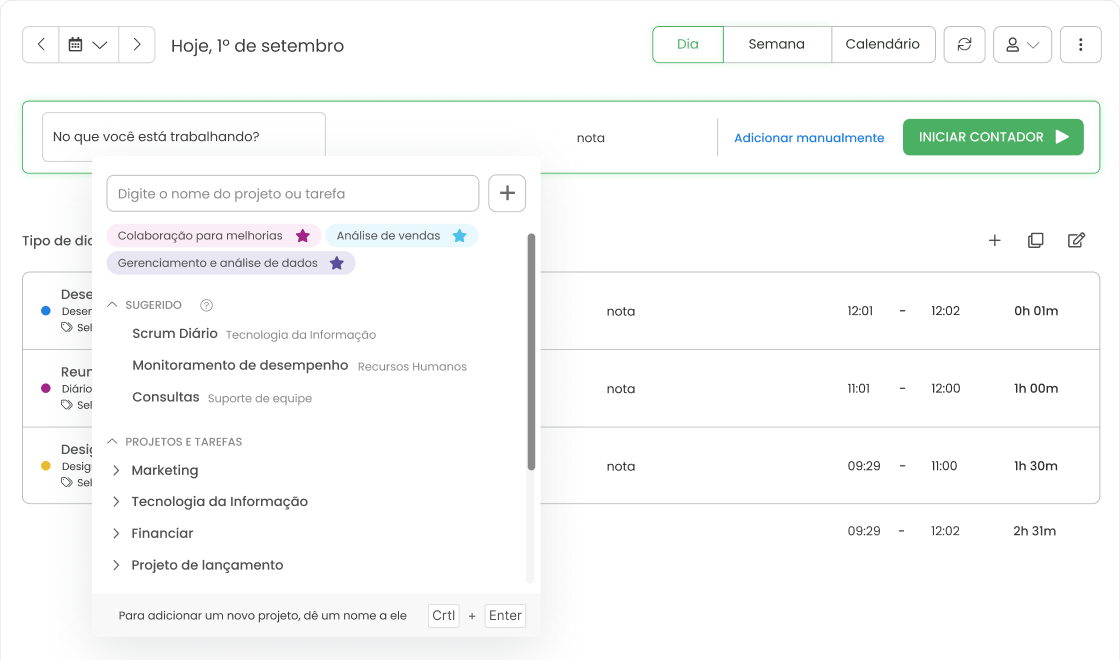Go to the next day arrow
Viewport: 1120px width, 660px height.
[137, 45]
